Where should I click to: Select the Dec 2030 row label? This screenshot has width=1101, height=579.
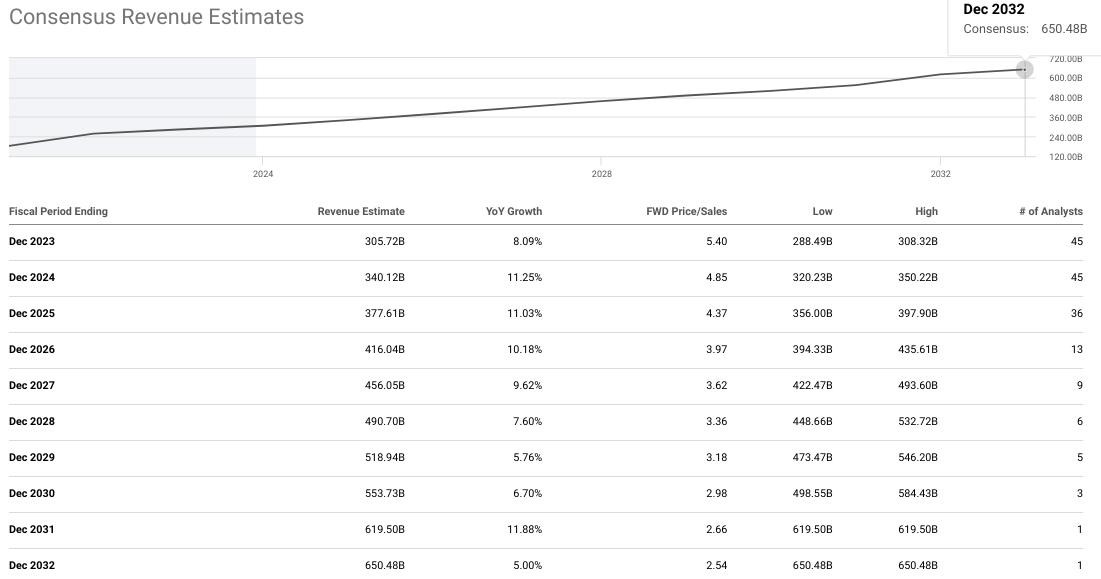click(x=32, y=494)
